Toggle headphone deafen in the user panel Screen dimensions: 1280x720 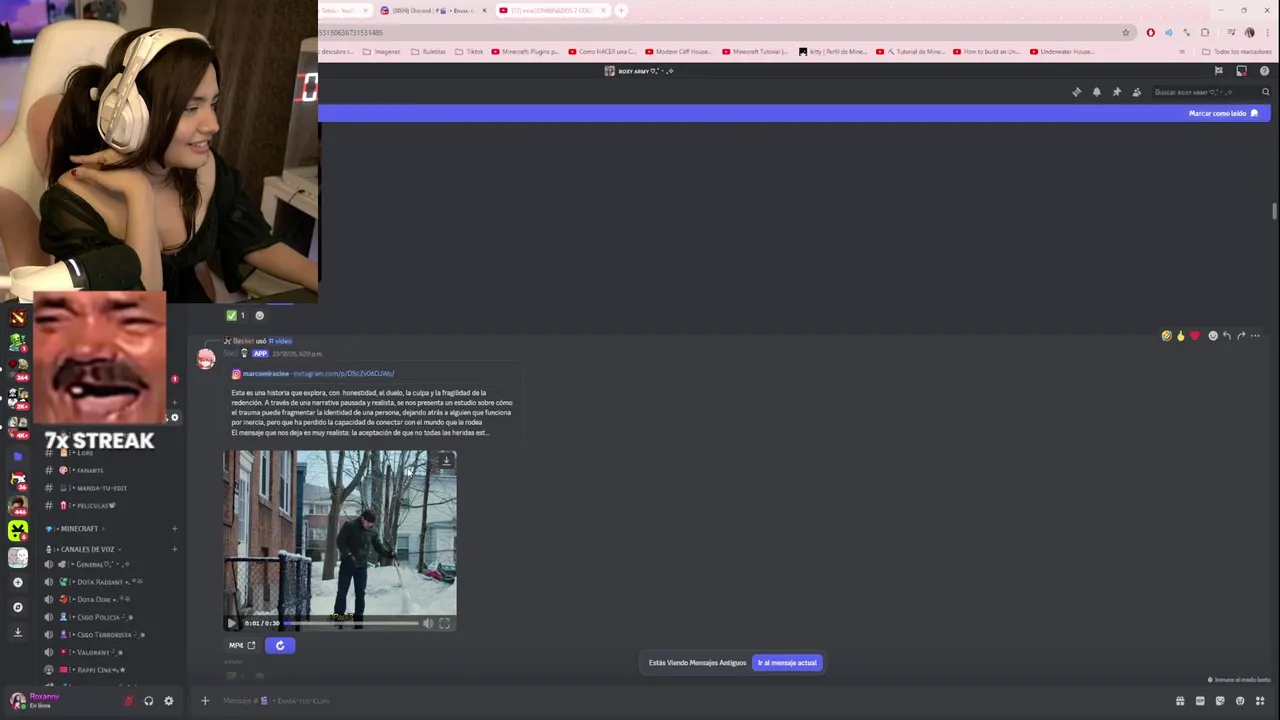(x=148, y=701)
